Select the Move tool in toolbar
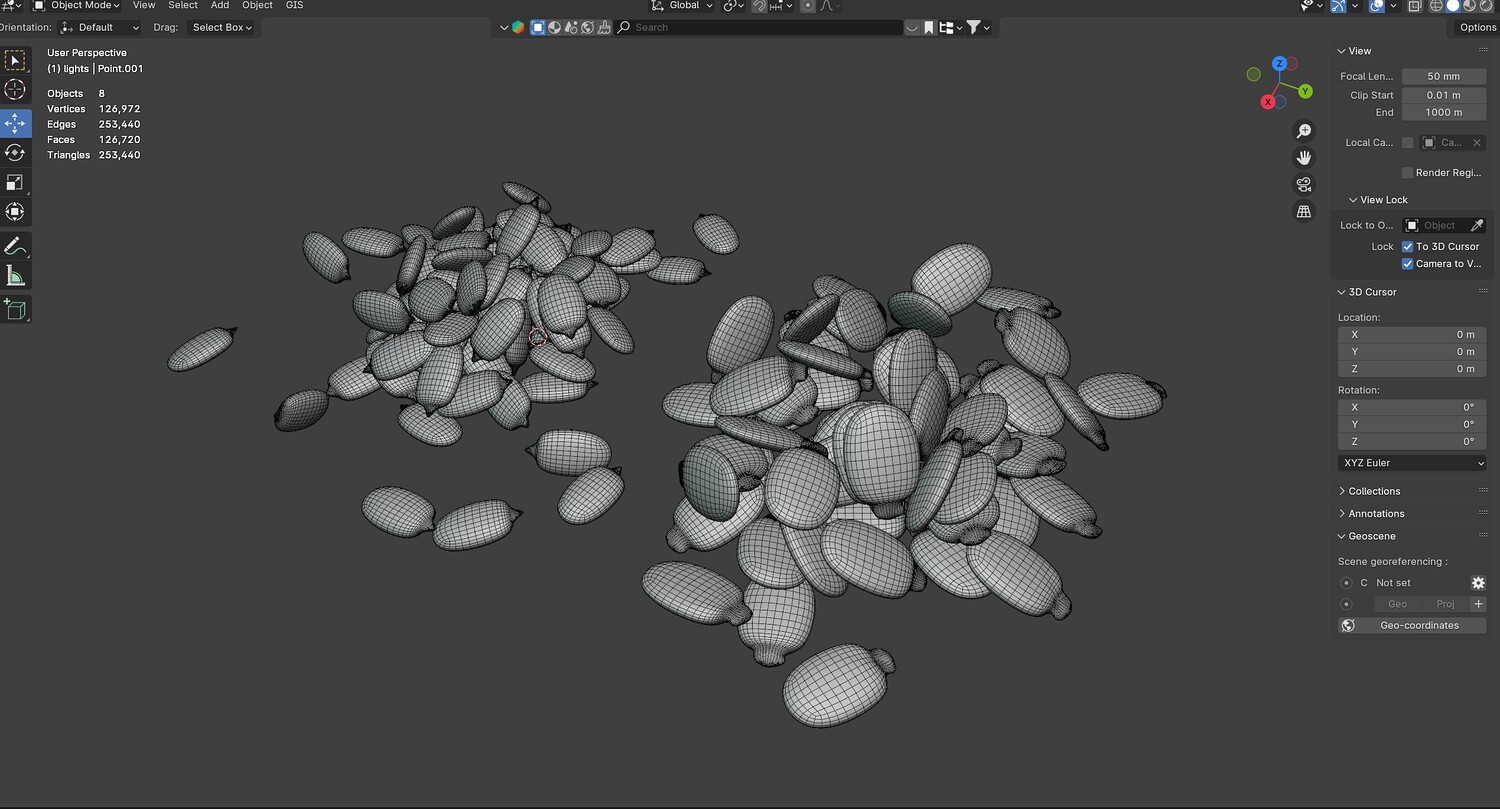Viewport: 1500px width, 809px height. point(15,123)
